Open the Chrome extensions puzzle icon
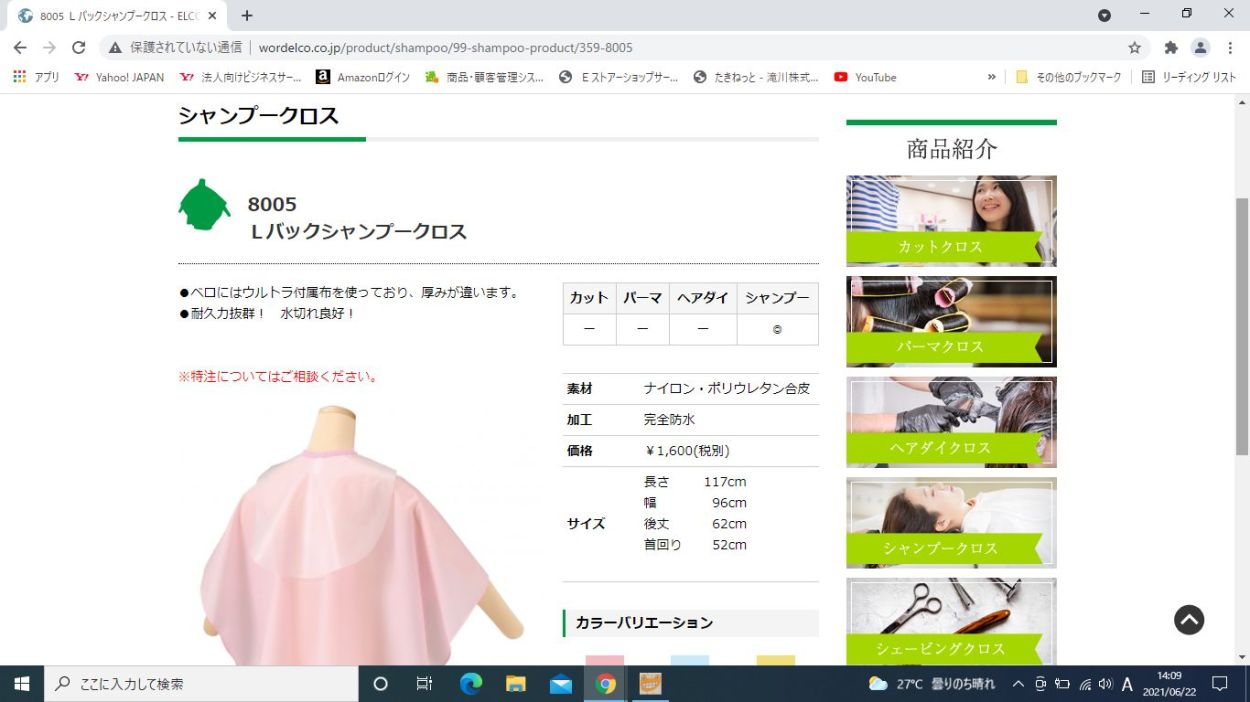This screenshot has height=702, width=1250. [1171, 47]
